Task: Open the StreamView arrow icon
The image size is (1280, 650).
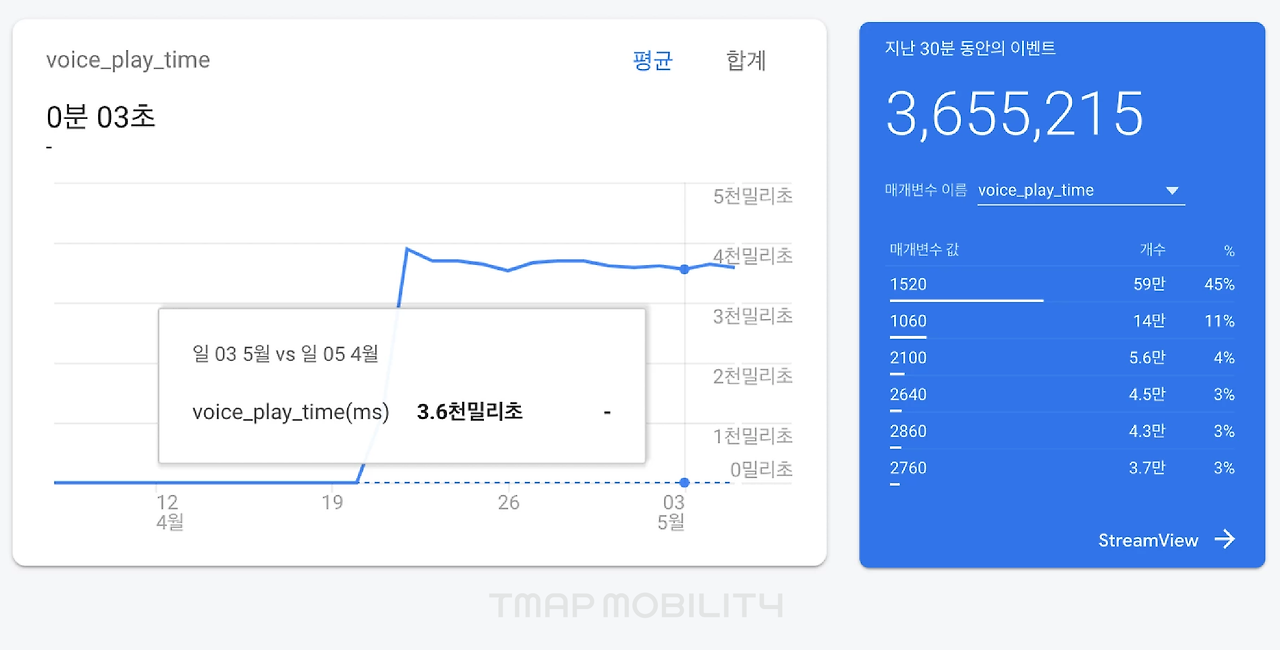Action: coord(1226,539)
